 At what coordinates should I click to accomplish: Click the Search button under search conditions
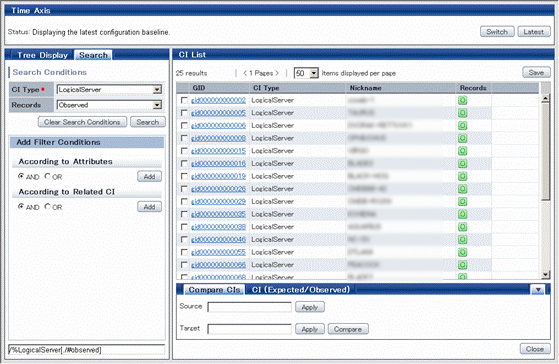coord(148,122)
